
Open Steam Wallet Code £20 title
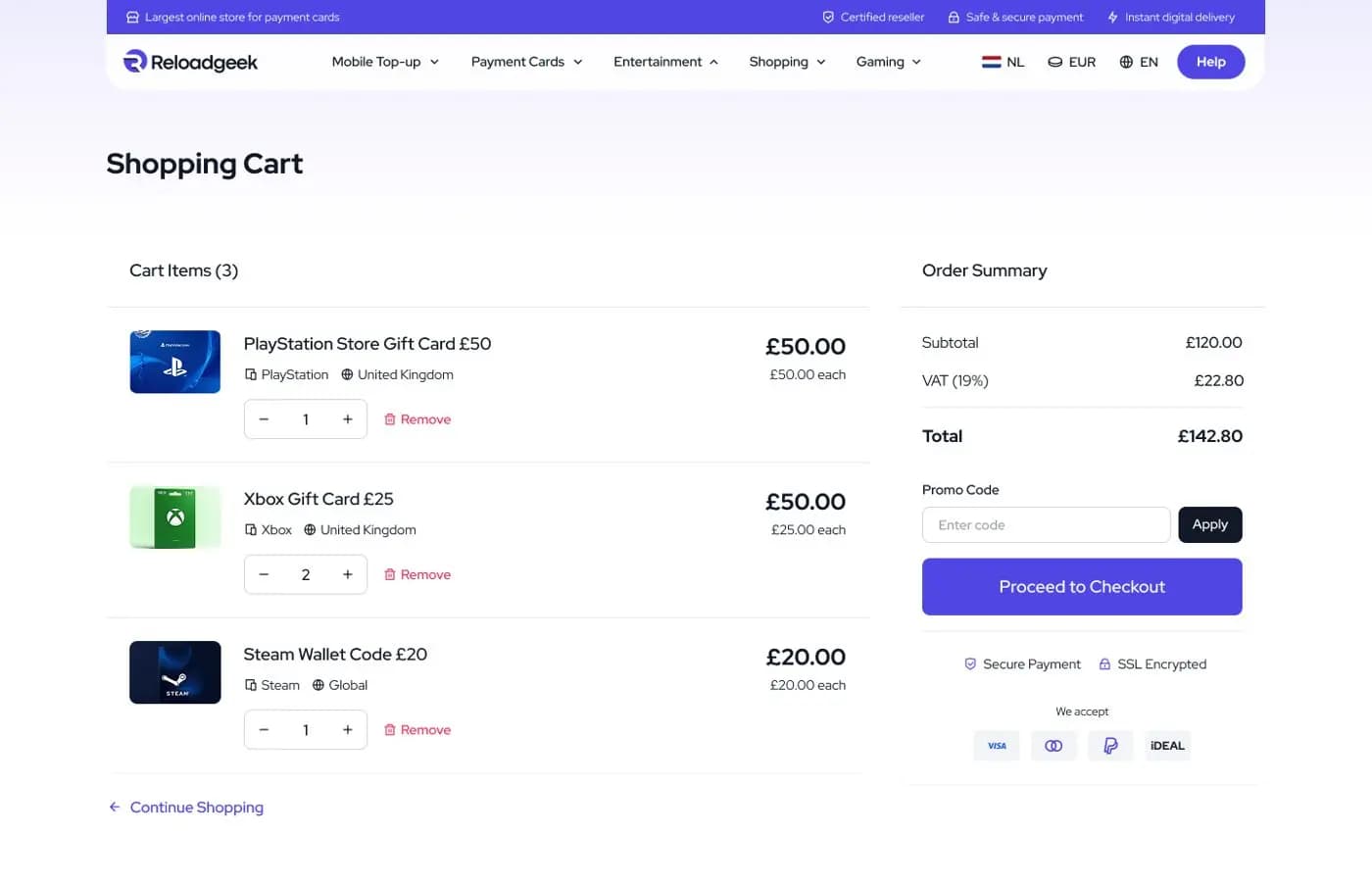click(x=335, y=655)
